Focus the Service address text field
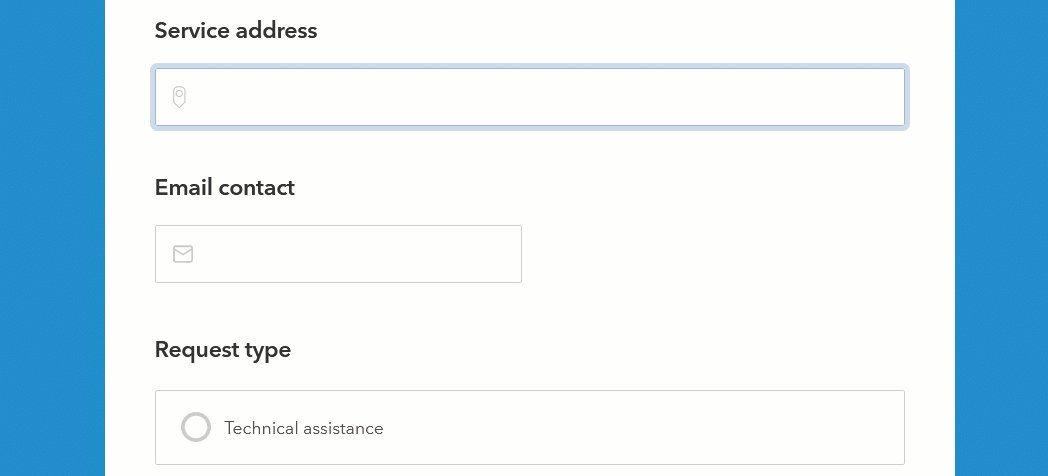 click(540, 97)
